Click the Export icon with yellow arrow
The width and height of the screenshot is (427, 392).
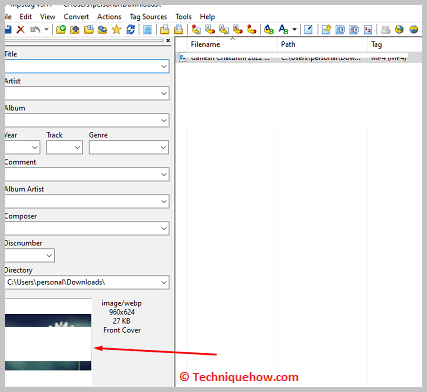(x=326, y=30)
